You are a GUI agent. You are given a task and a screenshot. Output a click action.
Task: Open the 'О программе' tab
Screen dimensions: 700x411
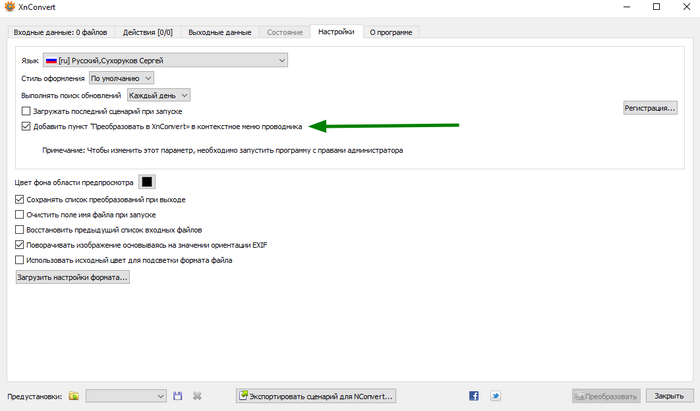pos(391,32)
